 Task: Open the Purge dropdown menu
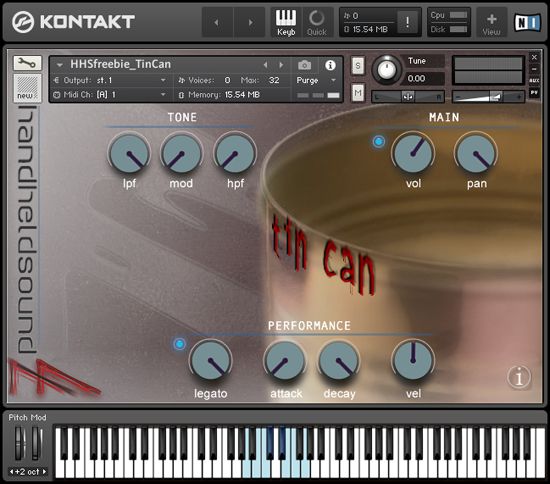(316, 80)
